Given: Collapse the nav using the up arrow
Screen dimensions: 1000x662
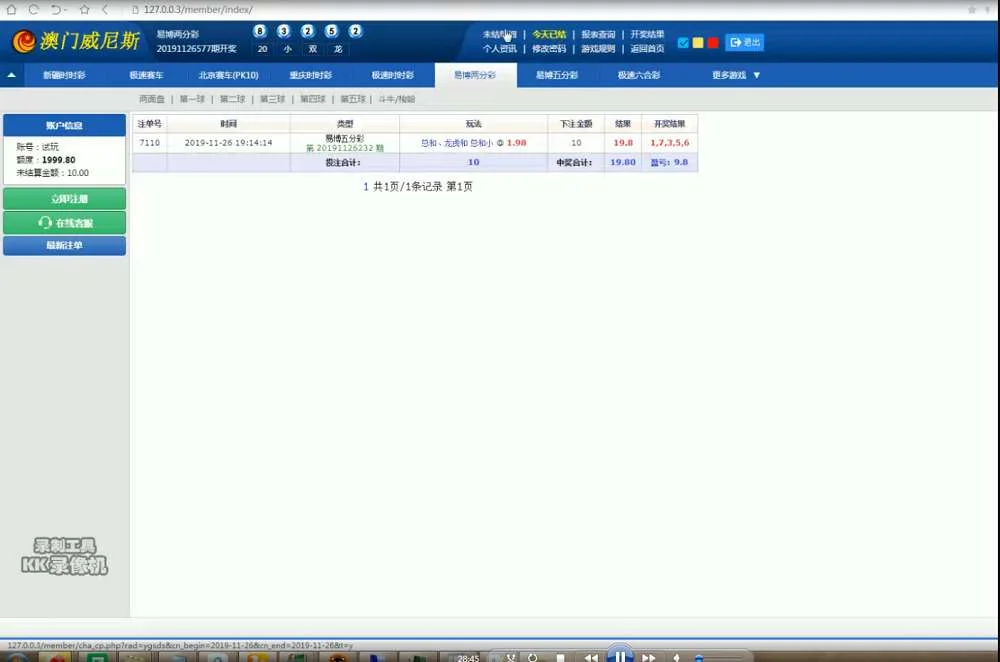Looking at the screenshot, I should coord(11,75).
